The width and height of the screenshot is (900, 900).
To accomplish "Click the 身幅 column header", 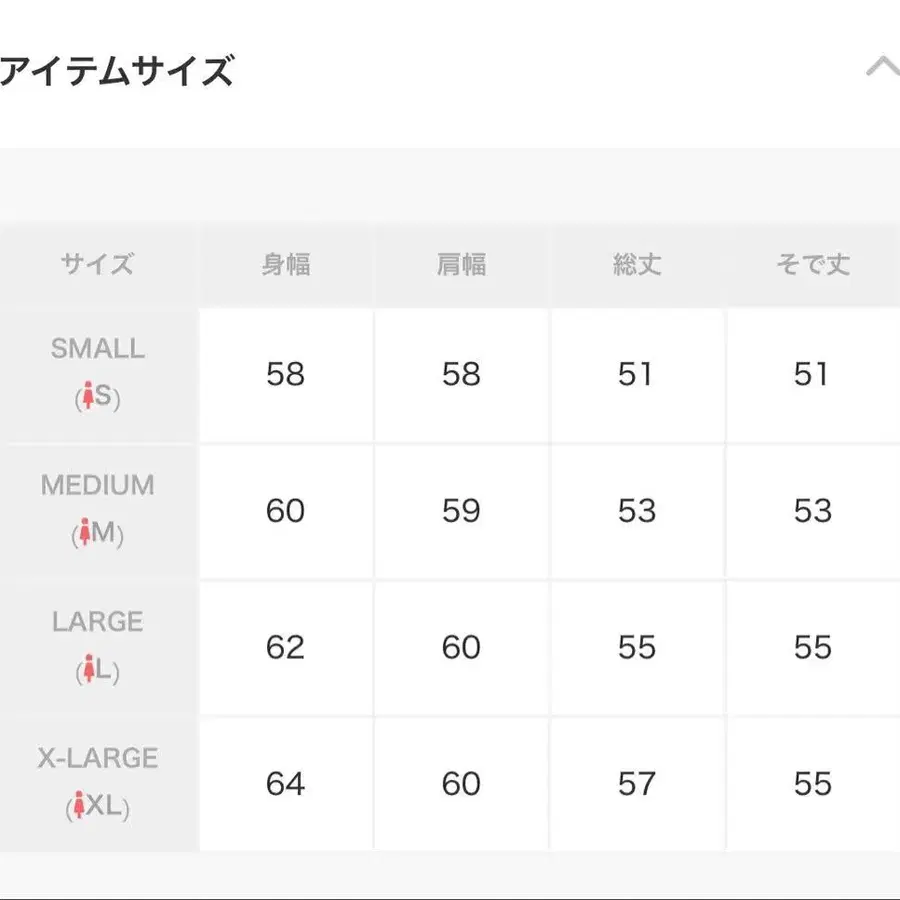I will click(286, 265).
